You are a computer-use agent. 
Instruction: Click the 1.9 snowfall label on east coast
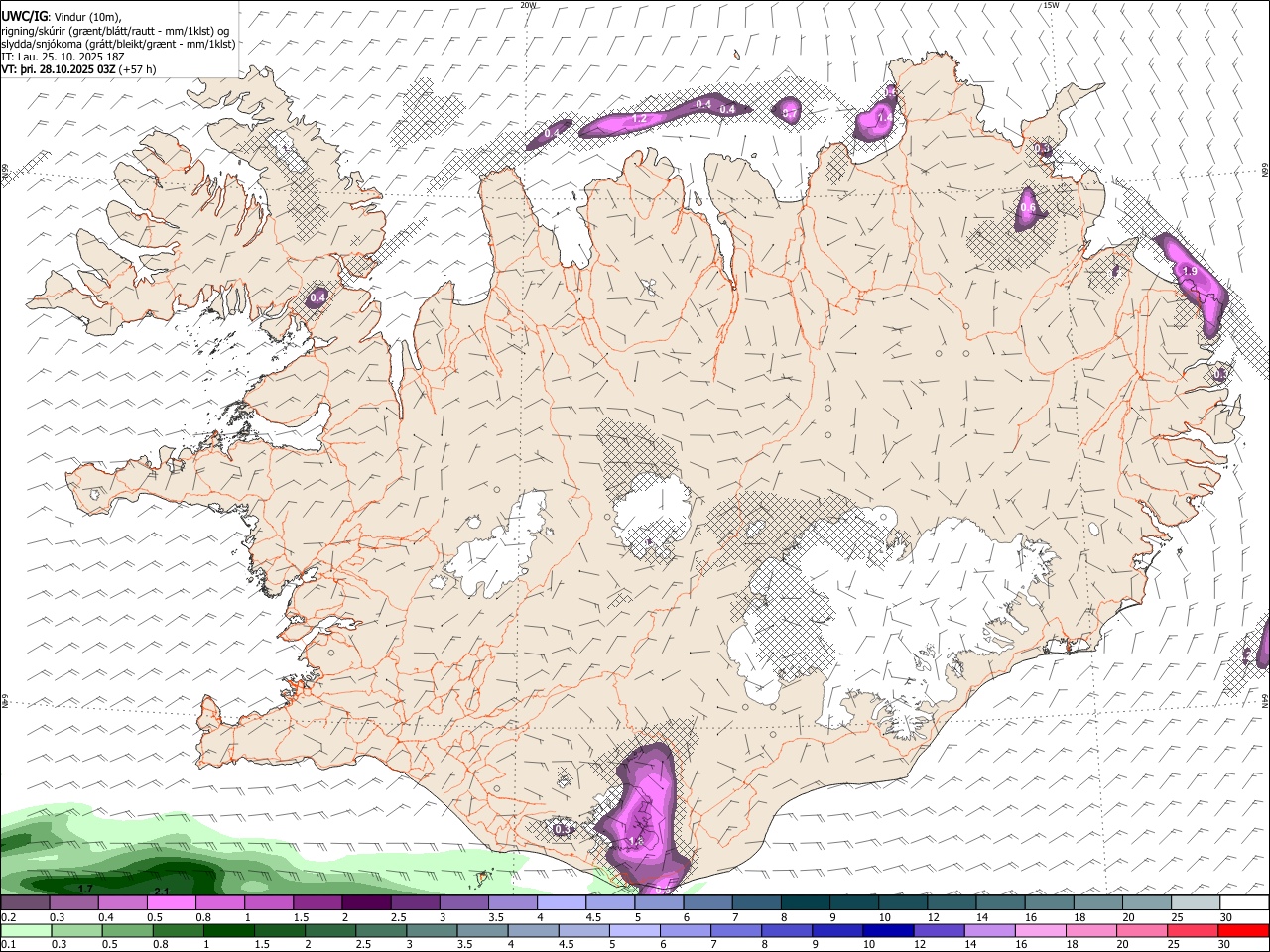[1190, 271]
